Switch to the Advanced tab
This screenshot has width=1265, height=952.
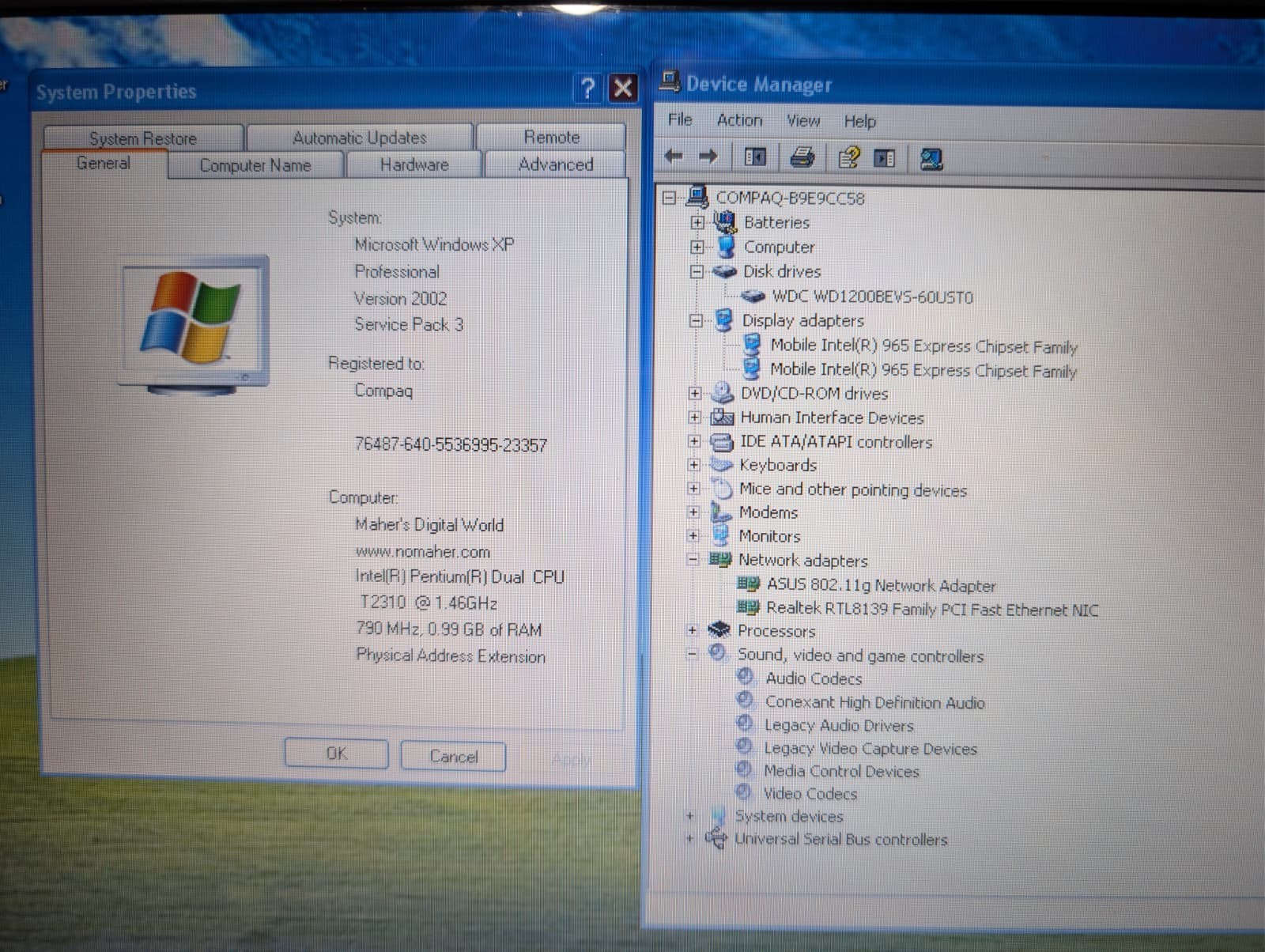point(556,164)
